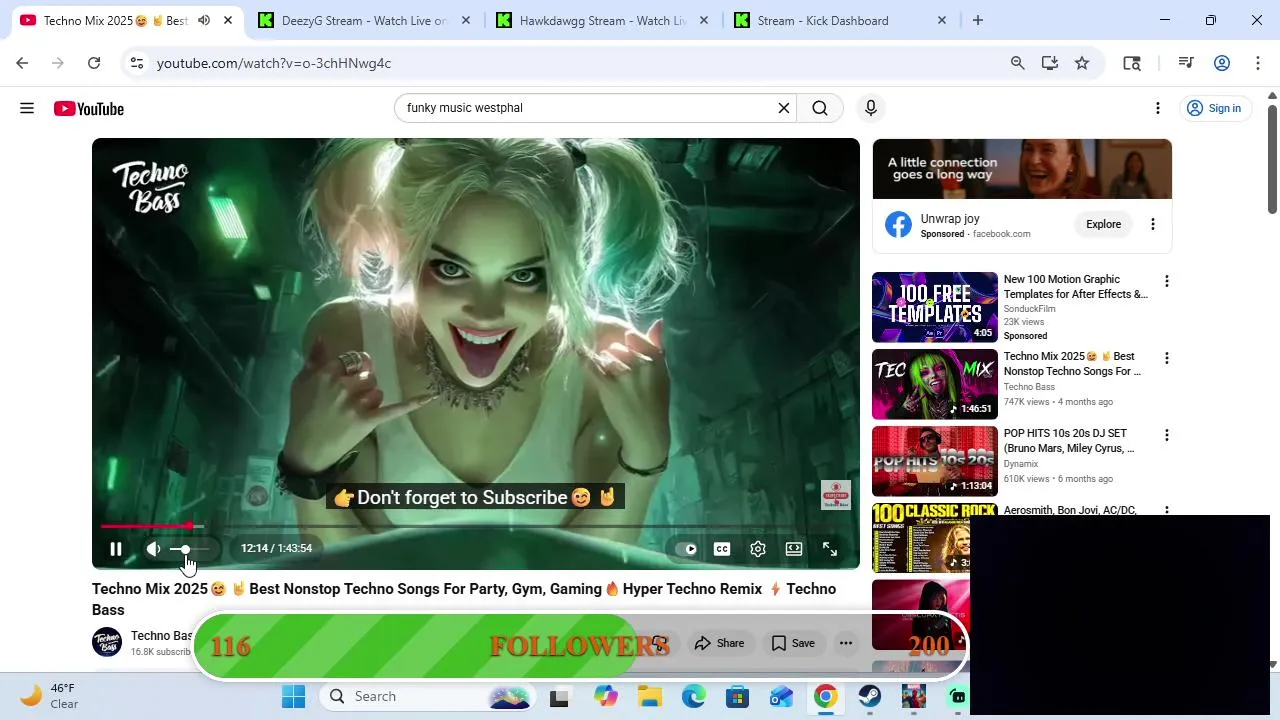The width and height of the screenshot is (1280, 720).
Task: Click the subscribe-reminder watermark in the video corner
Action: coord(836,495)
